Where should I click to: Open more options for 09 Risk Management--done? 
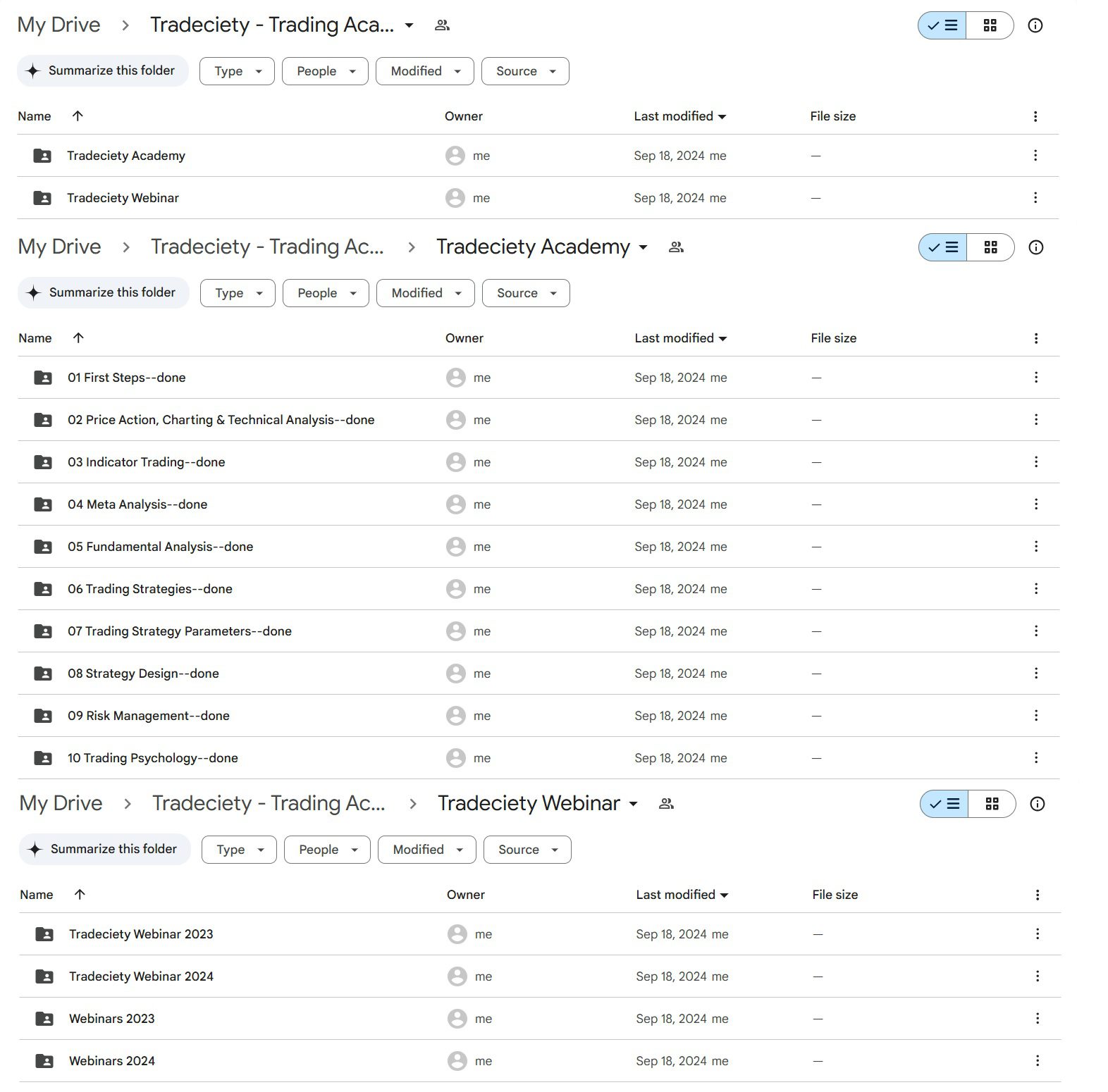tap(1035, 716)
